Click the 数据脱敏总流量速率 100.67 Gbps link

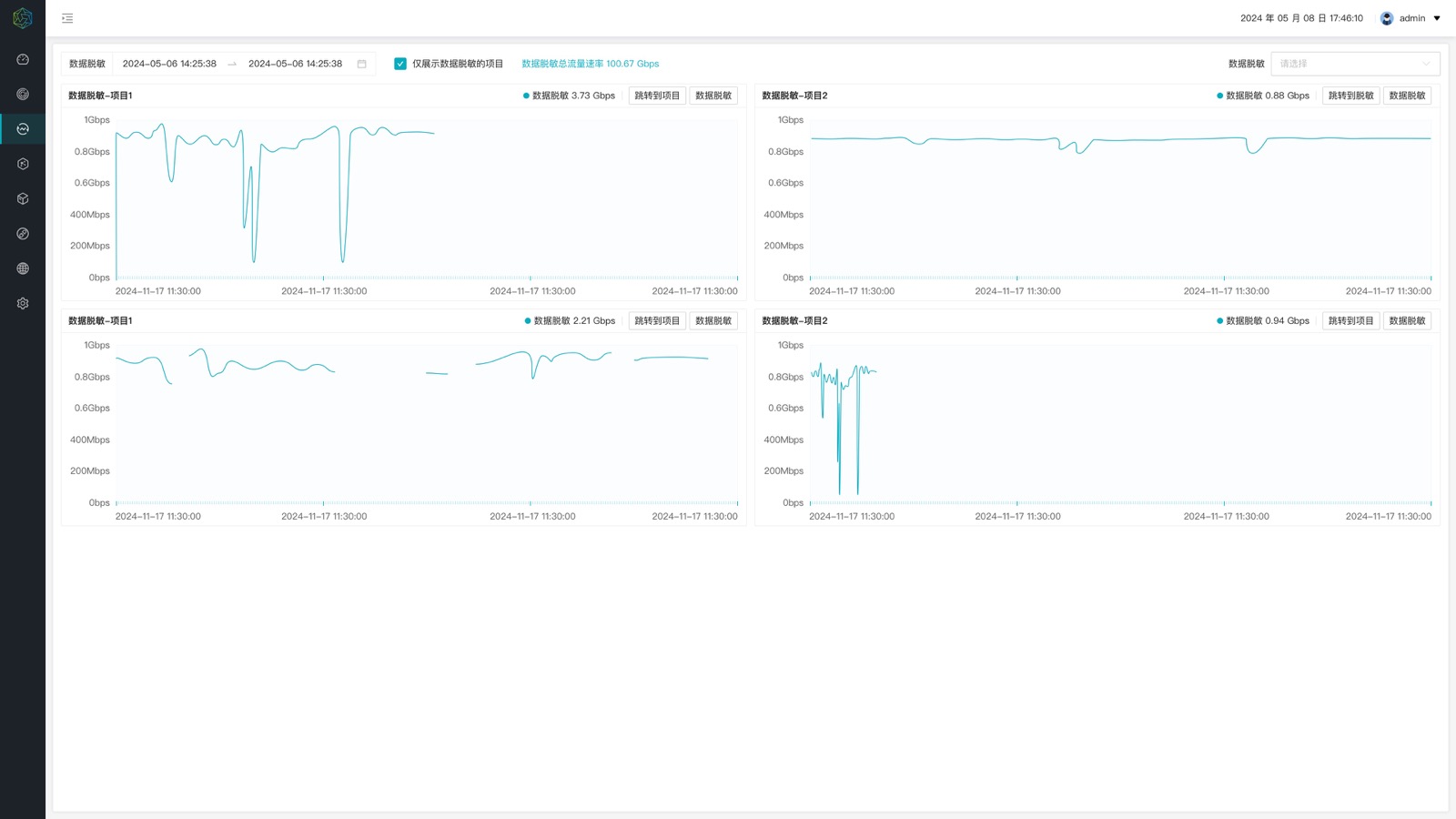click(590, 64)
